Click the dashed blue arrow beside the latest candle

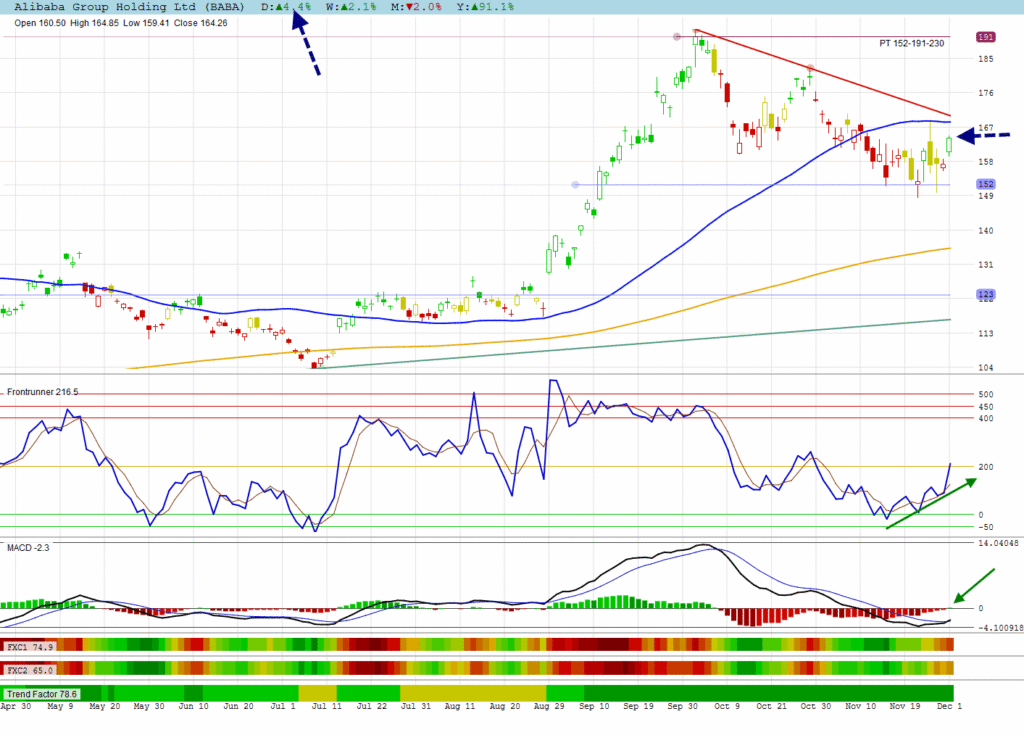(983, 135)
